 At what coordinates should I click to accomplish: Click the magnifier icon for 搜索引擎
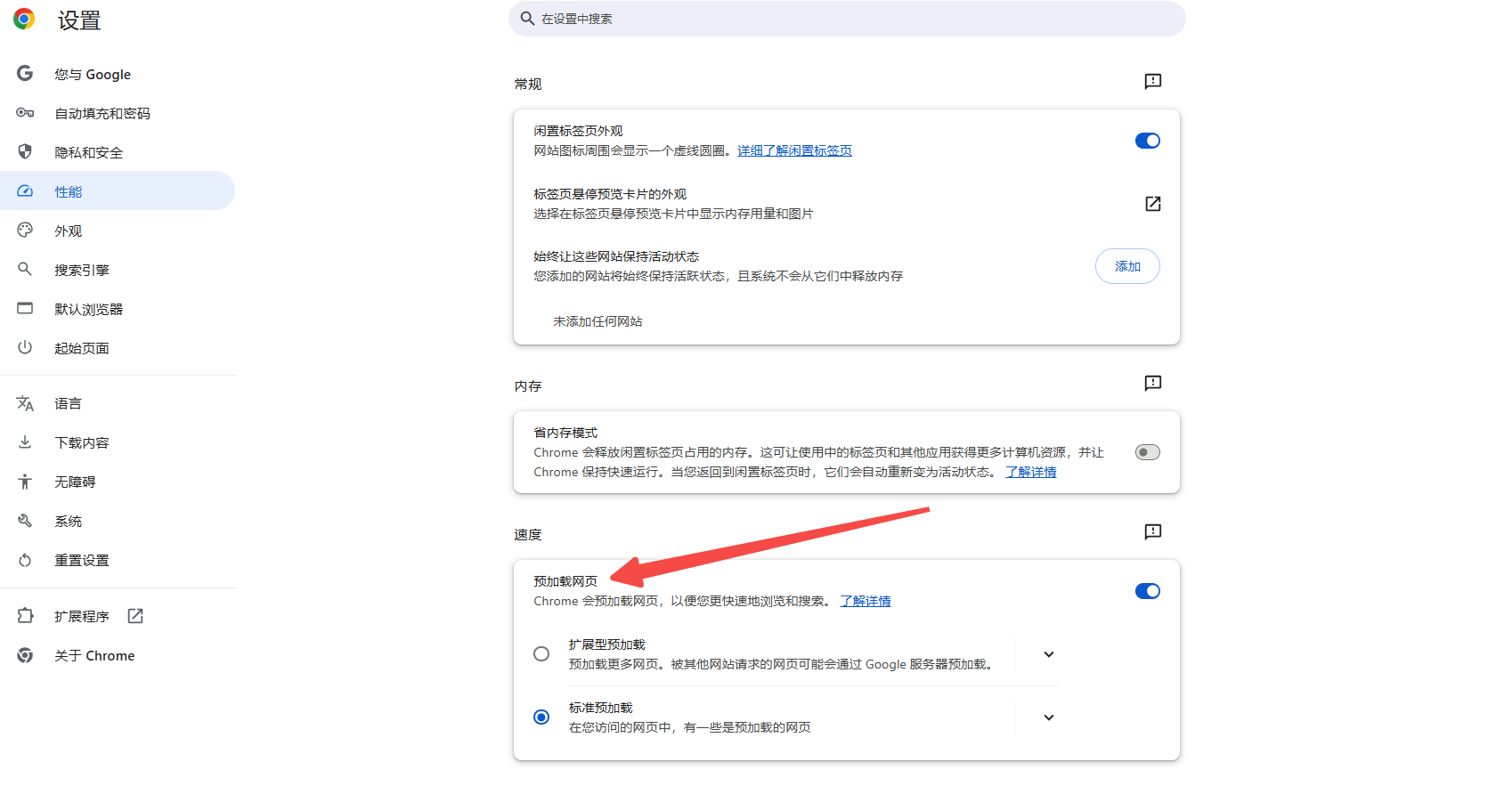click(x=25, y=269)
